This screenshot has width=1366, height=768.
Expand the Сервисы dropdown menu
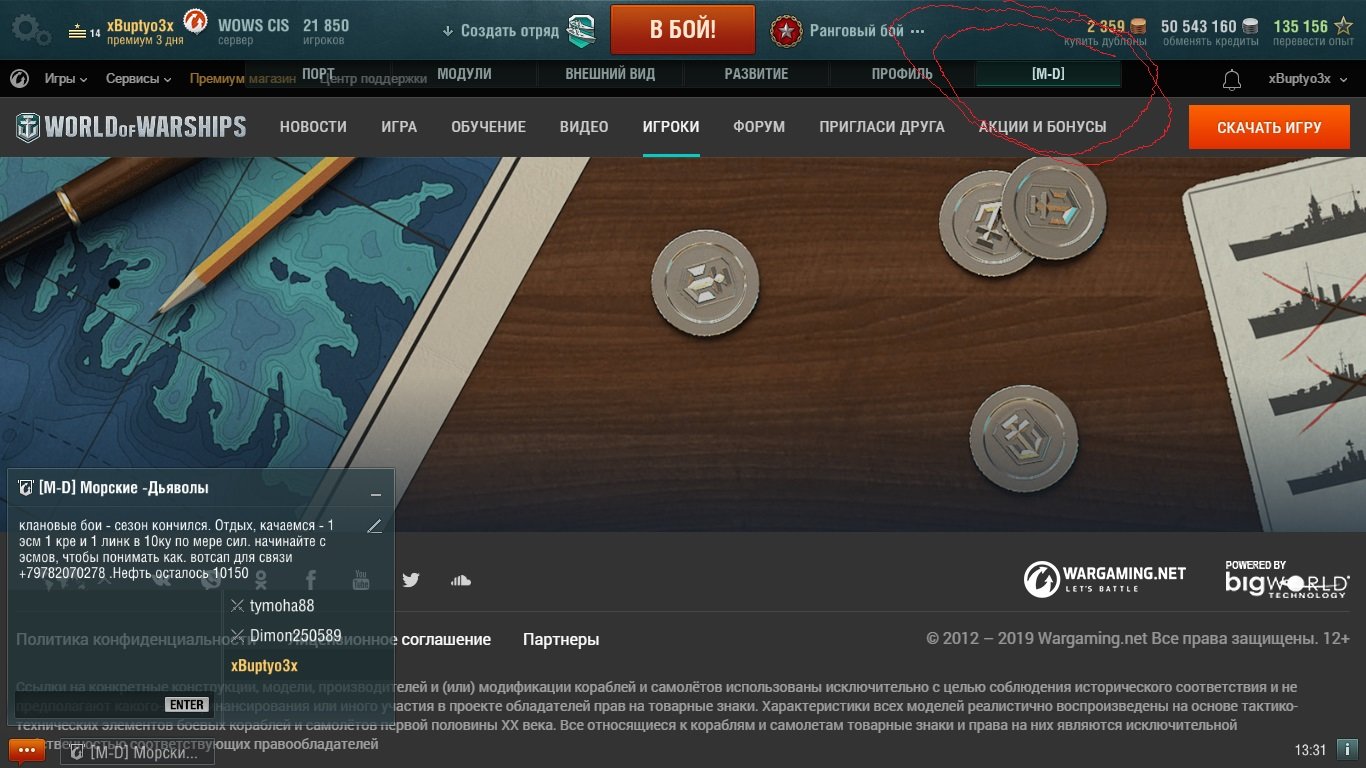coord(138,79)
